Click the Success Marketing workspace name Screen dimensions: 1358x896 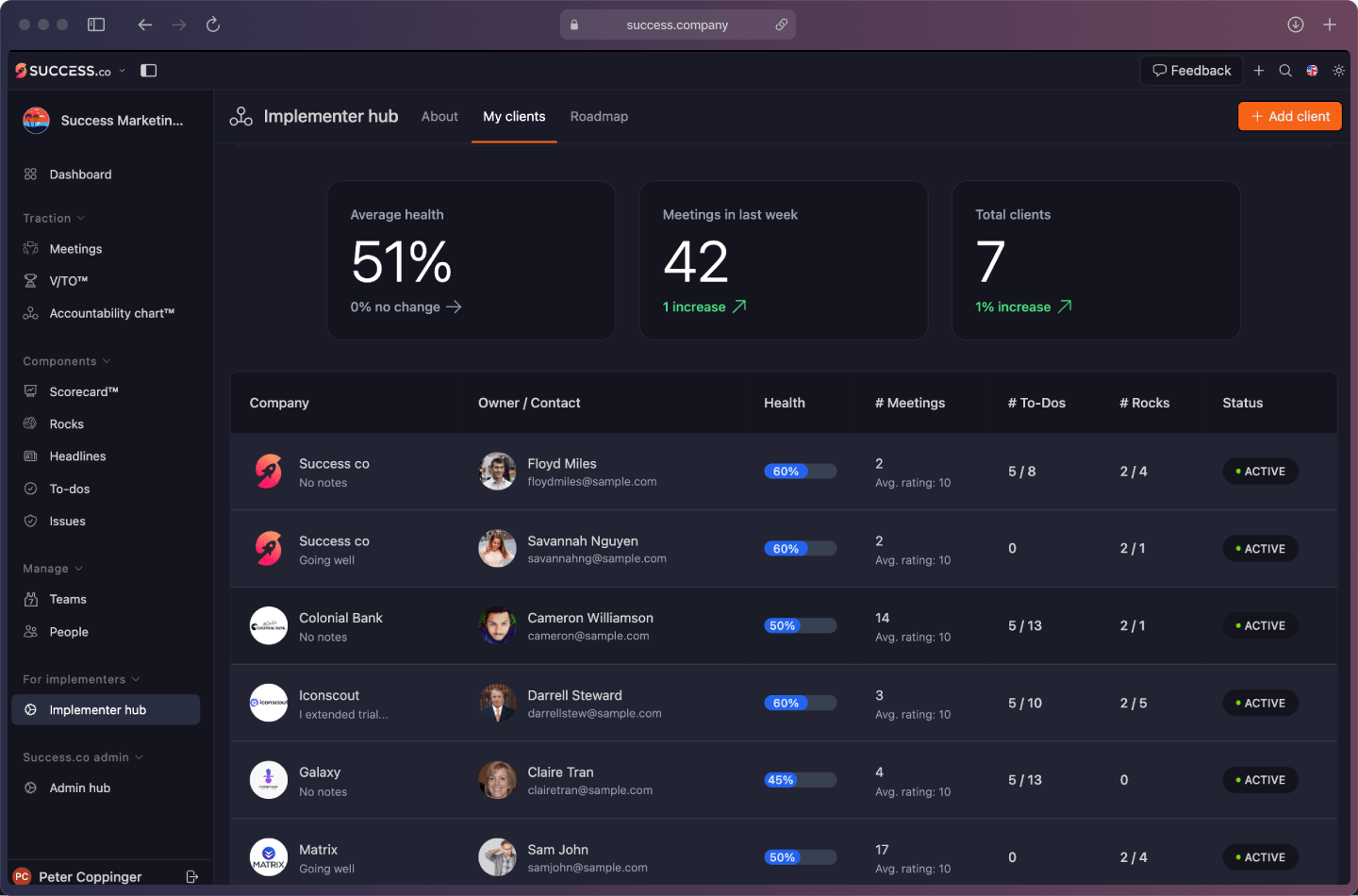(x=122, y=121)
